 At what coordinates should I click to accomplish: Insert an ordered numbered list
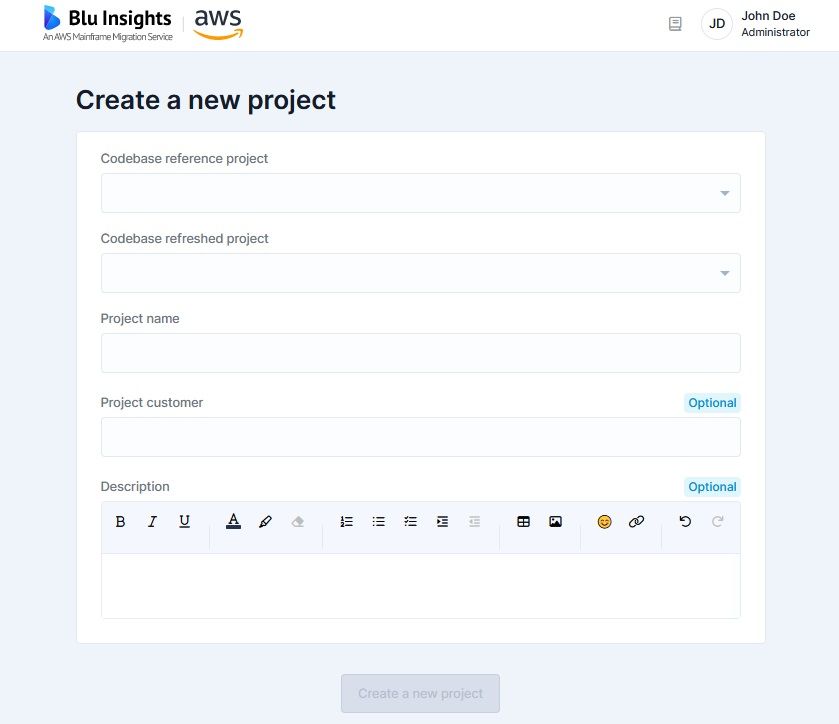(x=347, y=521)
